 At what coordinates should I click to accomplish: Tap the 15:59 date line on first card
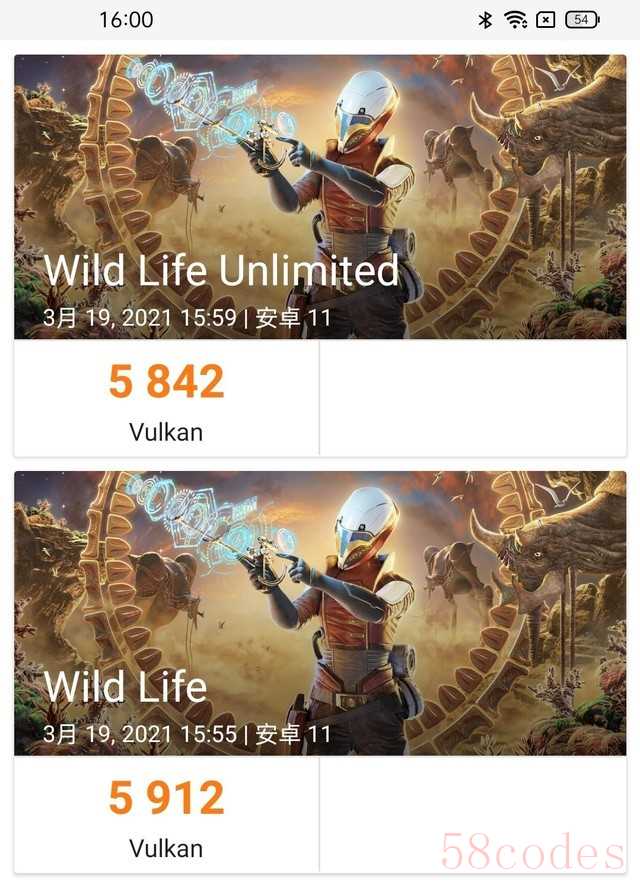[x=187, y=318]
